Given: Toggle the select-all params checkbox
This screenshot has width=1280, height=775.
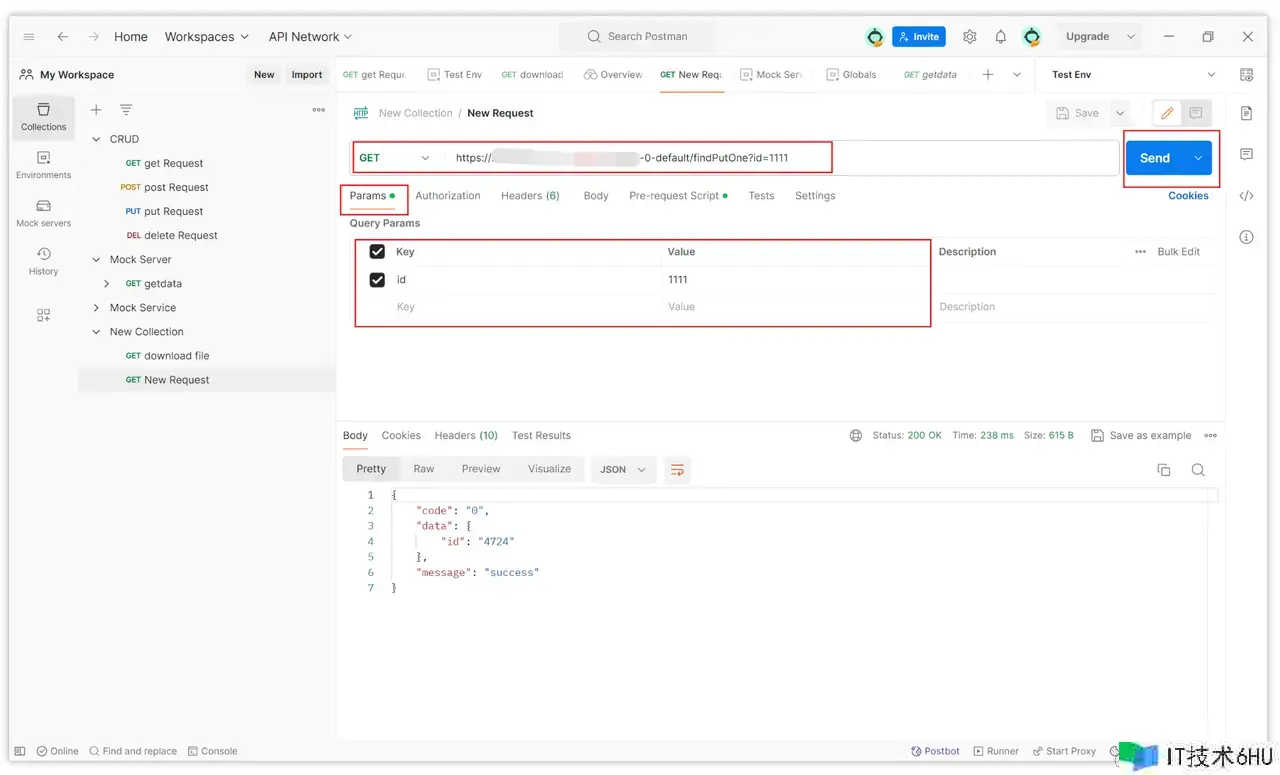Looking at the screenshot, I should [x=377, y=252].
